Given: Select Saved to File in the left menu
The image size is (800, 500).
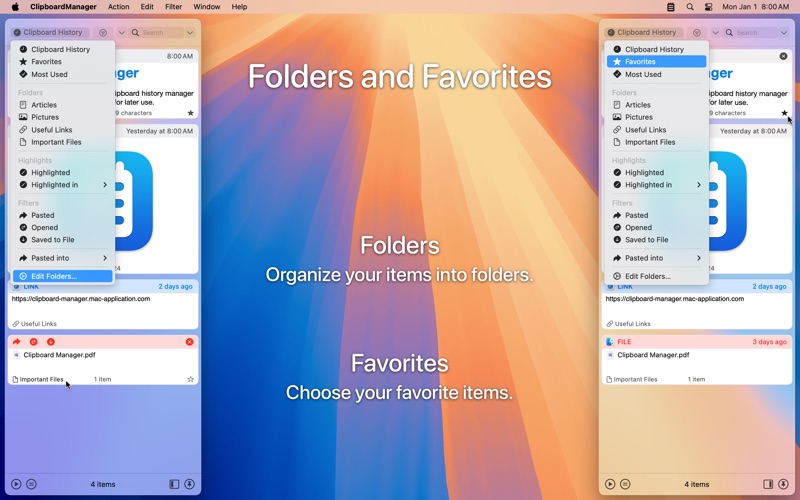Looking at the screenshot, I should click(x=63, y=239).
